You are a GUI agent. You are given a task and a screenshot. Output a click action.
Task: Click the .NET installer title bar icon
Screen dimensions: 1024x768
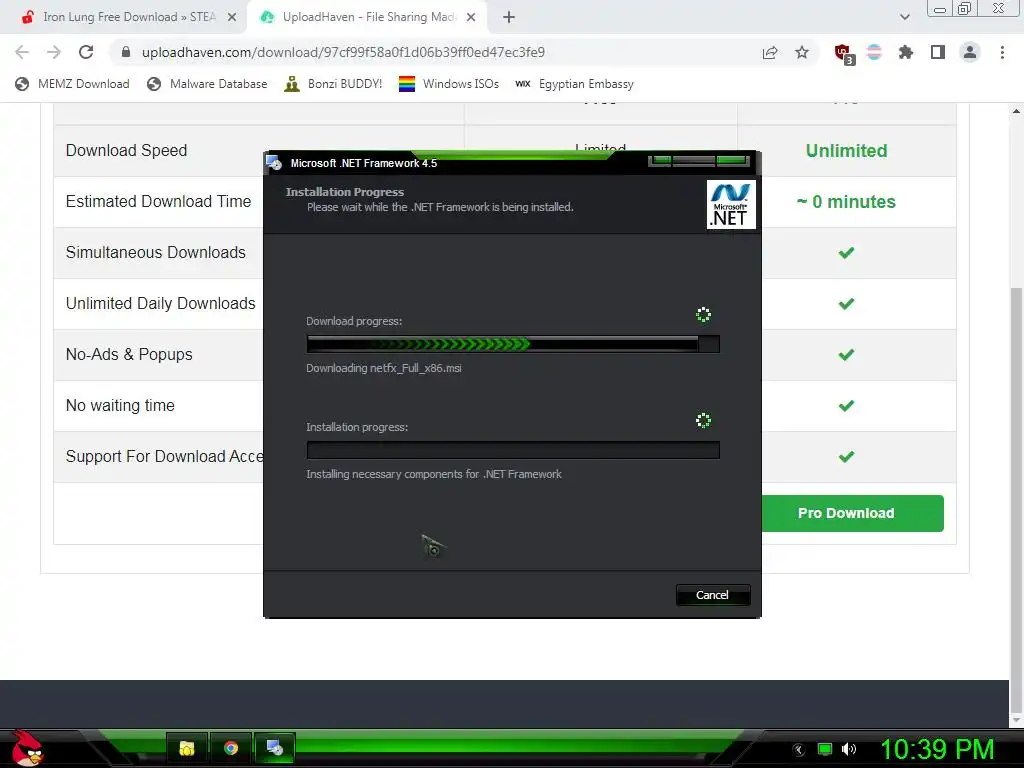click(274, 163)
